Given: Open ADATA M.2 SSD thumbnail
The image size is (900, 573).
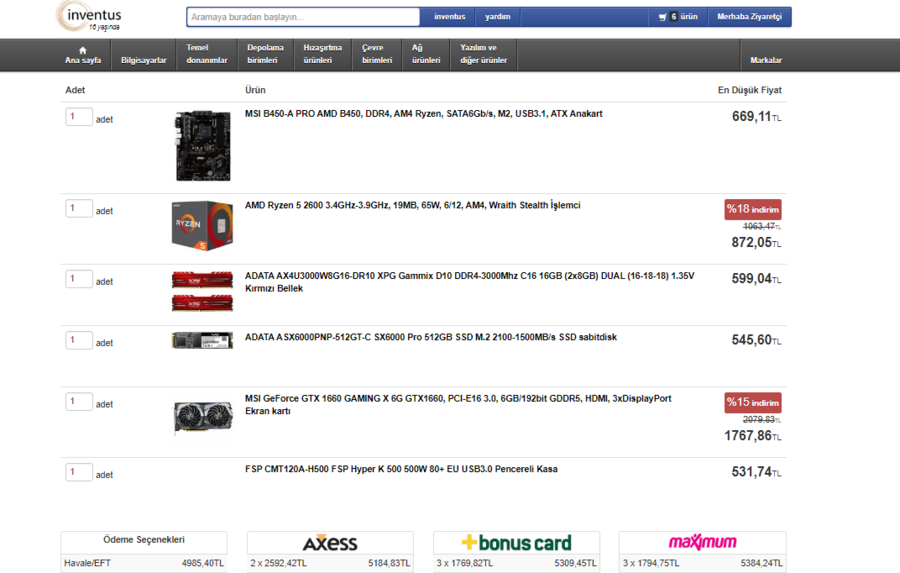Looking at the screenshot, I should [203, 340].
